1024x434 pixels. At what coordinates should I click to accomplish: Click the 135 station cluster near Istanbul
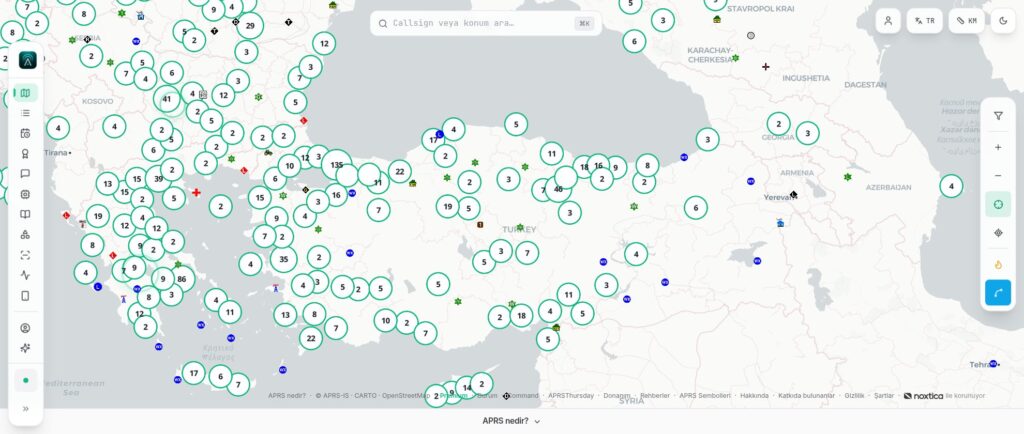336,164
